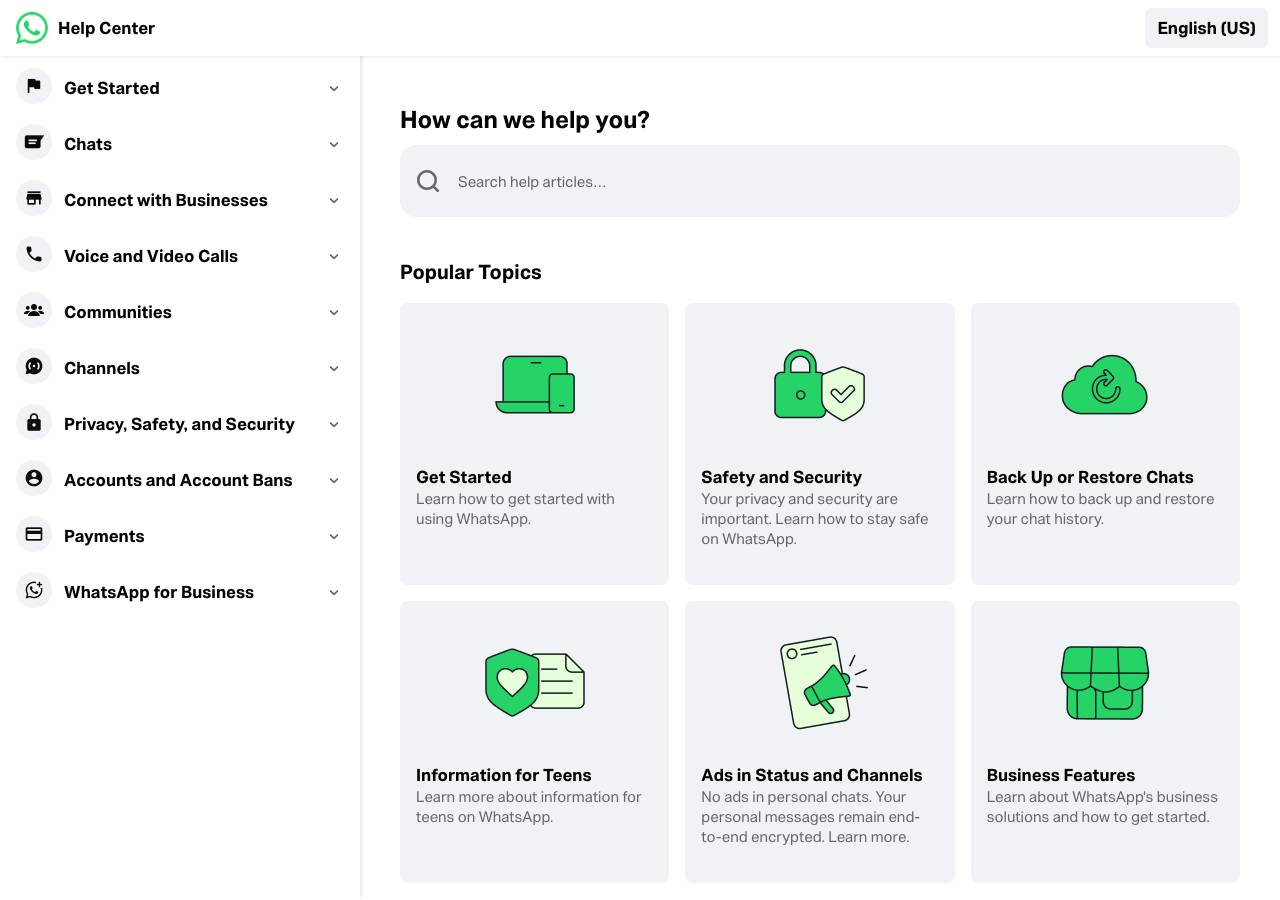Viewport: 1280px width, 900px height.
Task: Click the WhatsApp for Business sidebar icon
Action: point(34,590)
